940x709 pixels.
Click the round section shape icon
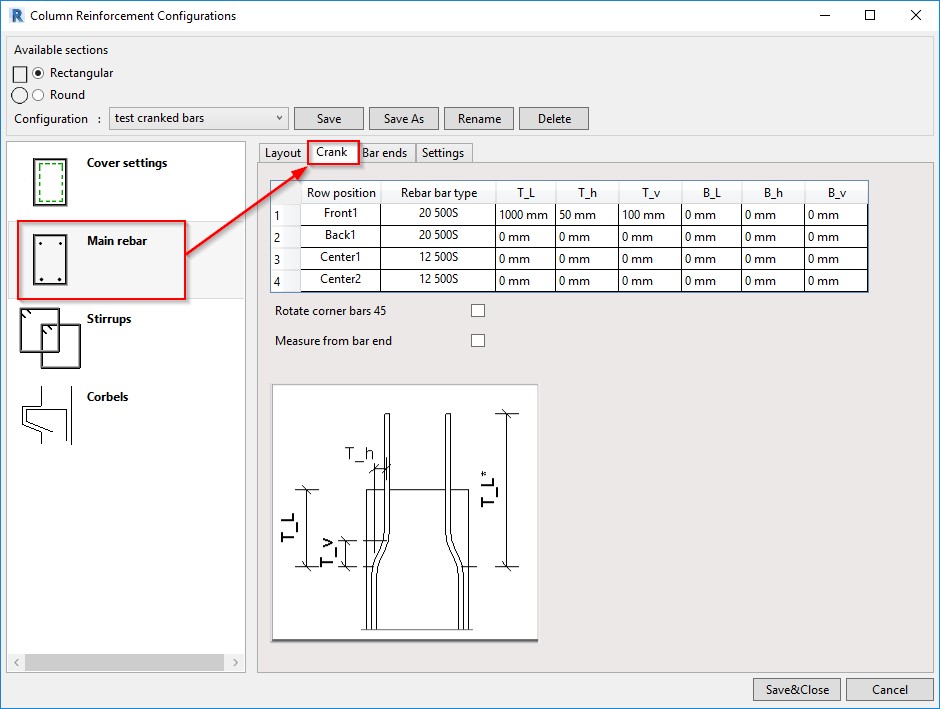20,95
